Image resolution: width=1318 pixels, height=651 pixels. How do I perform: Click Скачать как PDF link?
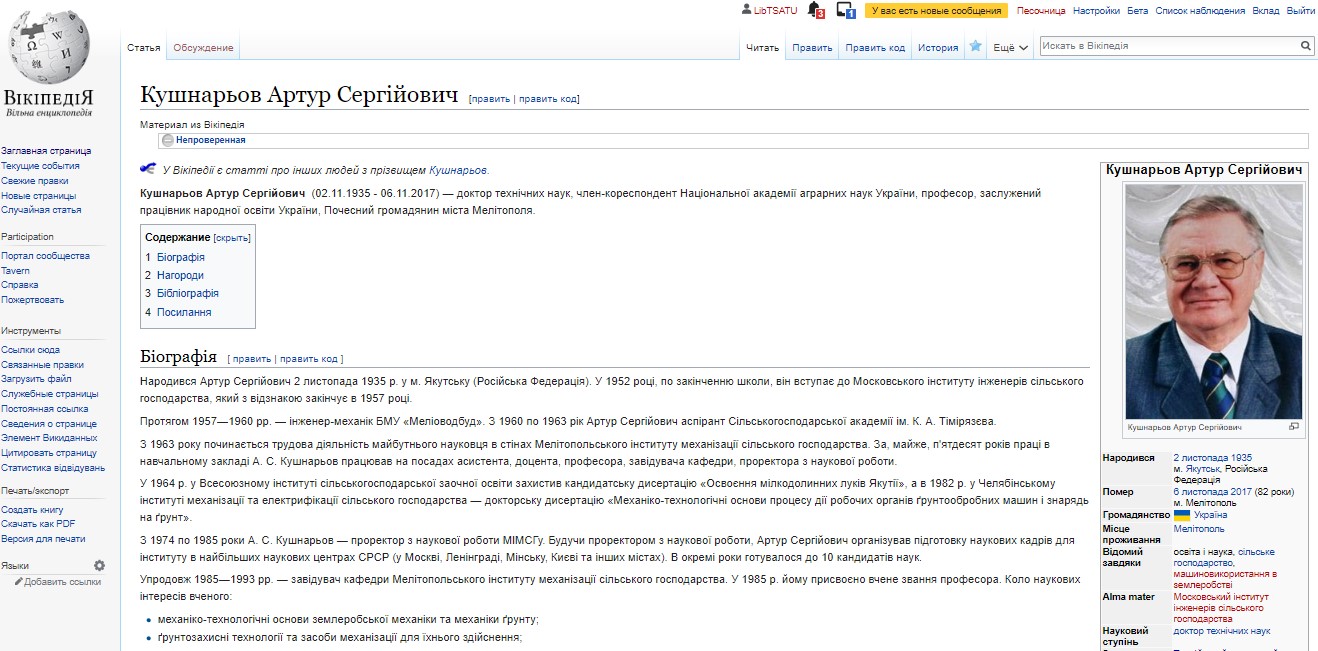tap(38, 524)
